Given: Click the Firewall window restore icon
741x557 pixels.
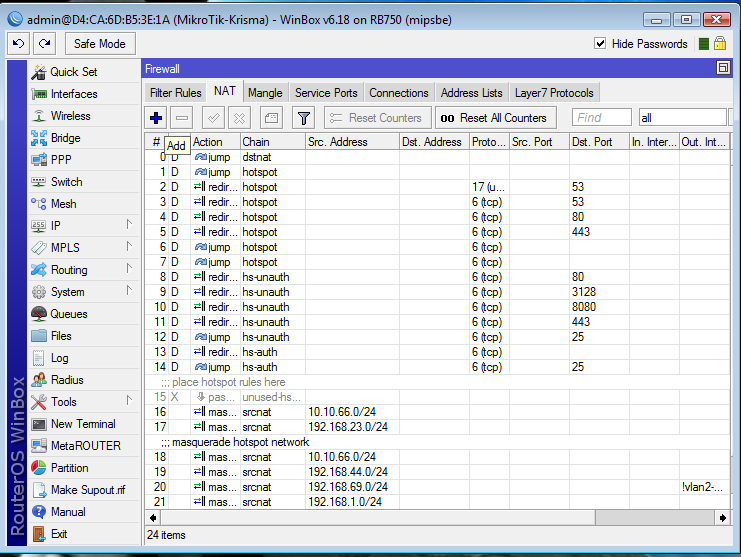Looking at the screenshot, I should point(723,69).
